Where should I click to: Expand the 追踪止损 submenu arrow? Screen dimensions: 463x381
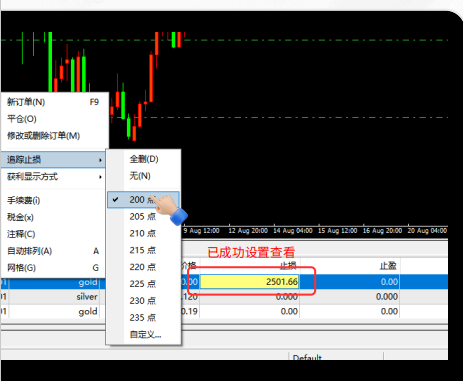[x=100, y=160]
